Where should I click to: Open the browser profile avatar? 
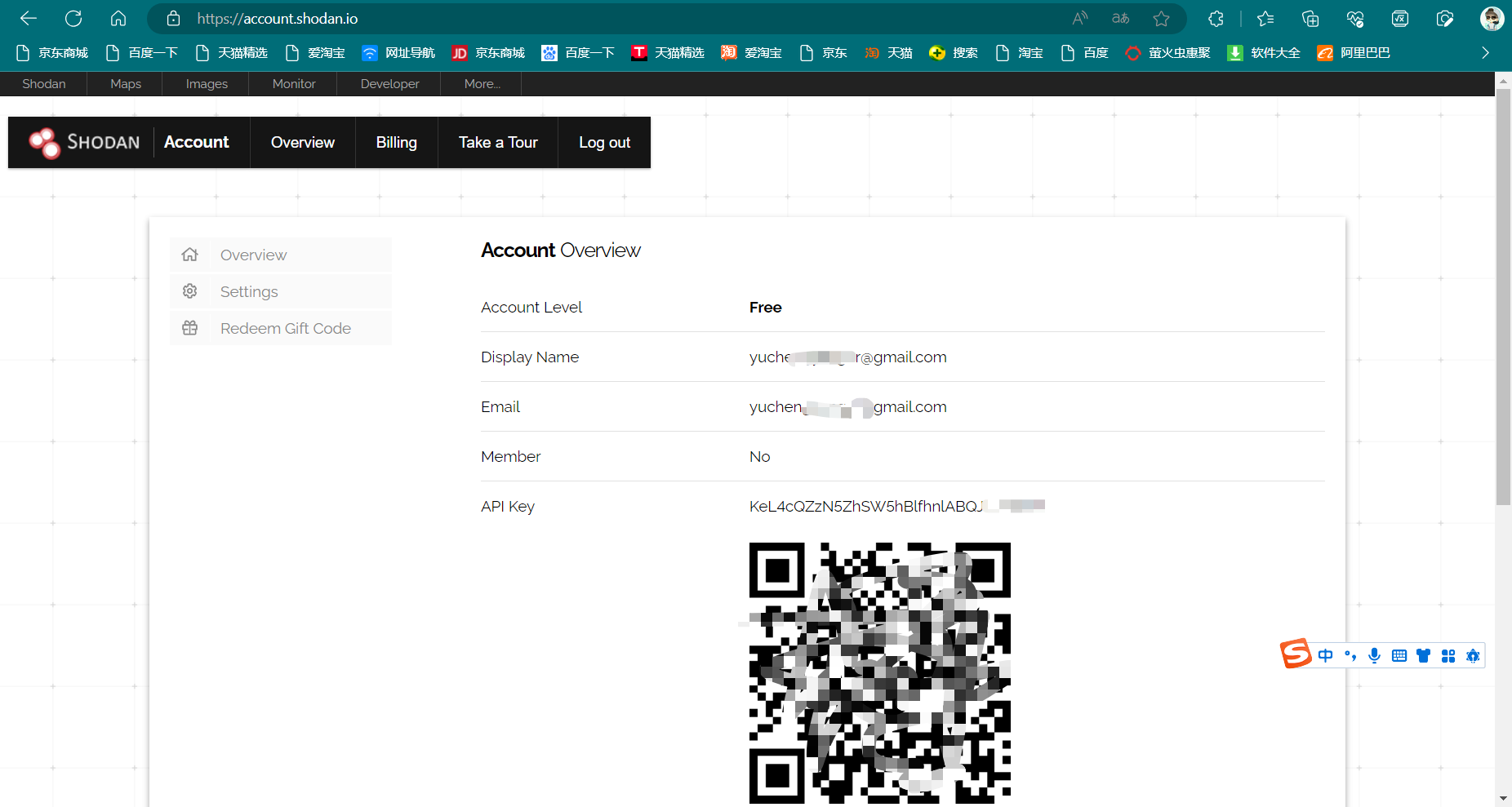pos(1492,18)
